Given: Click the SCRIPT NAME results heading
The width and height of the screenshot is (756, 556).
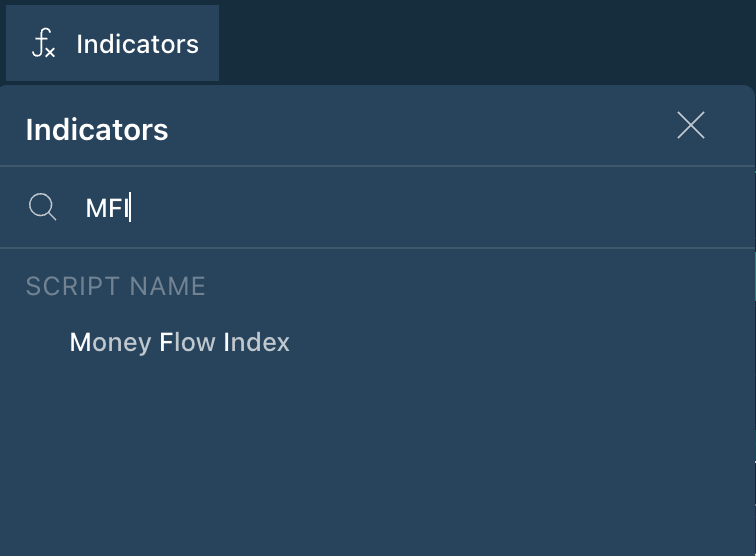Looking at the screenshot, I should coord(115,286).
